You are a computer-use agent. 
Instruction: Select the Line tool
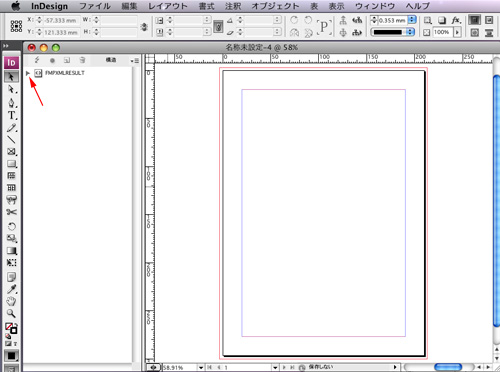point(11,140)
